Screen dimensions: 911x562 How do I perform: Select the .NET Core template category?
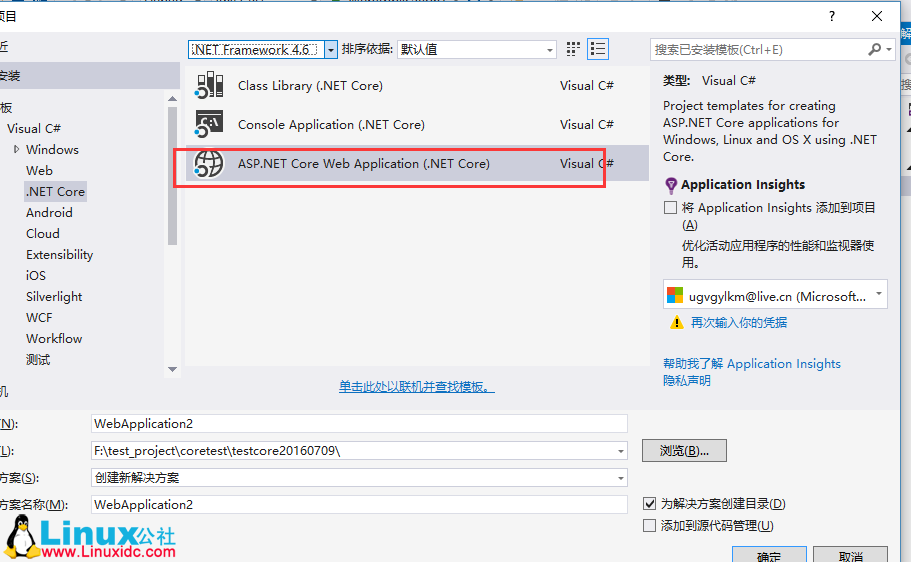point(55,191)
